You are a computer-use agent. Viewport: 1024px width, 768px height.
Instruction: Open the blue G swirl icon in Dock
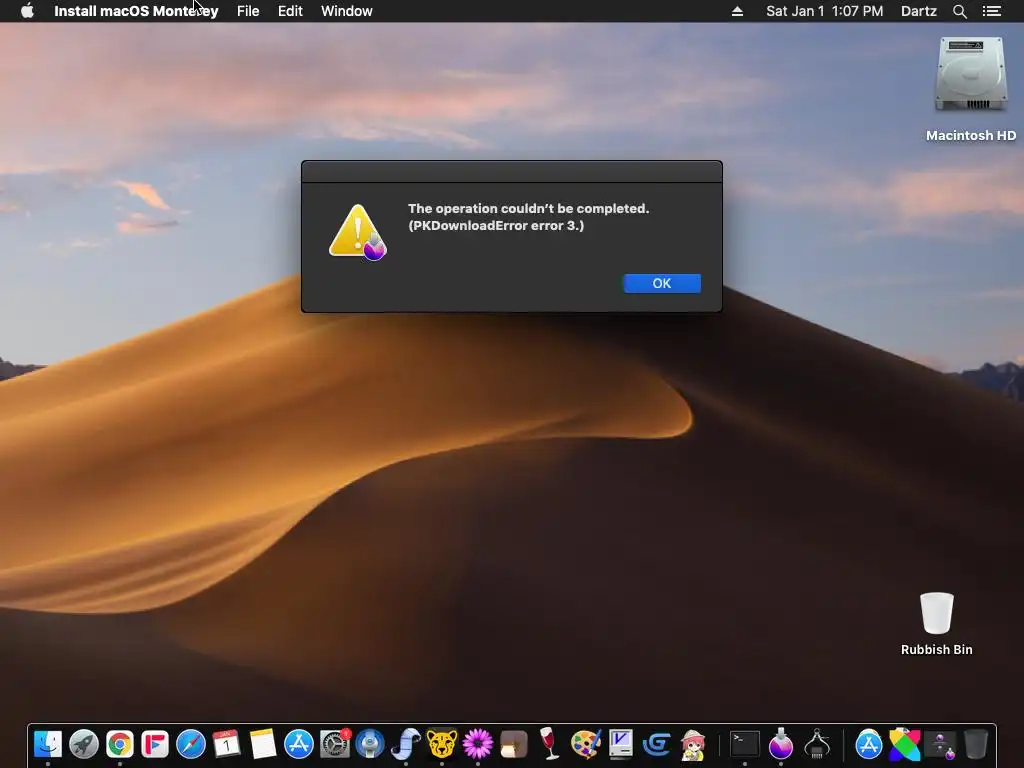(656, 744)
